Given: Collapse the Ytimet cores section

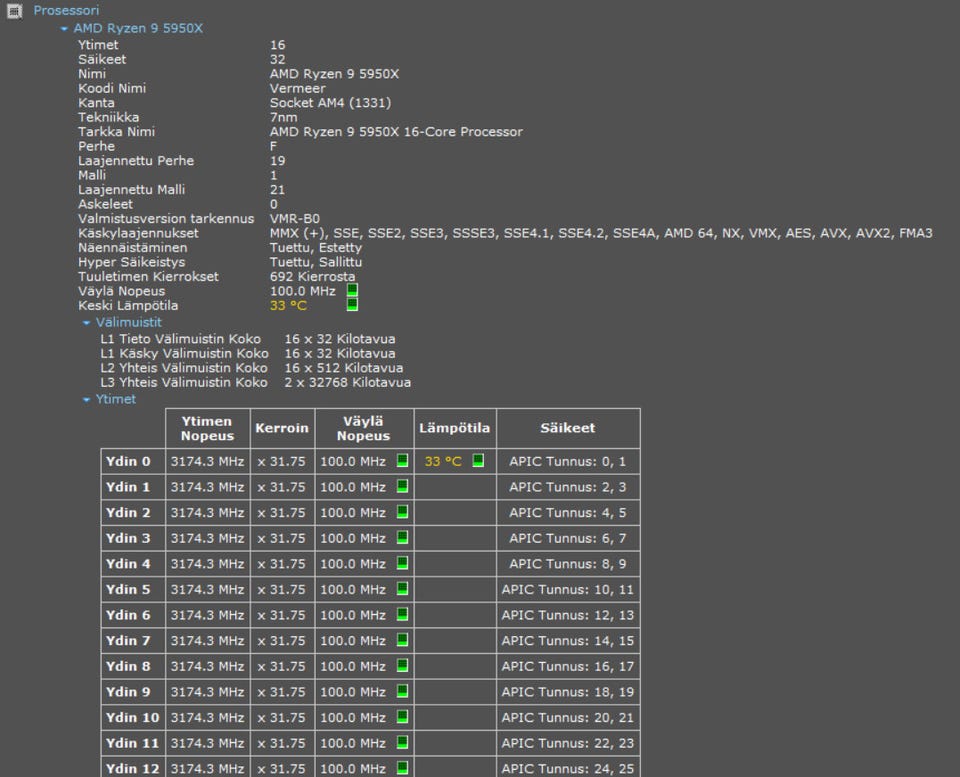Looking at the screenshot, I should point(87,400).
